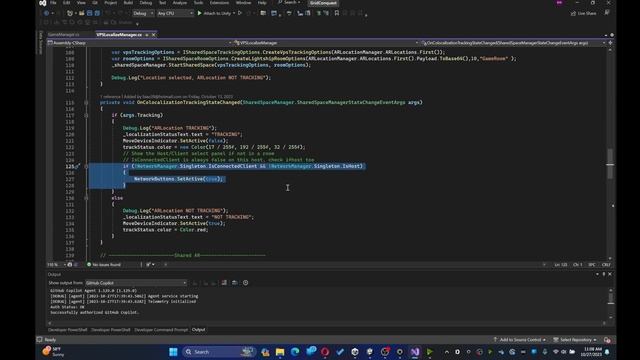Show hidden system tray icons chevron

tap(447, 352)
